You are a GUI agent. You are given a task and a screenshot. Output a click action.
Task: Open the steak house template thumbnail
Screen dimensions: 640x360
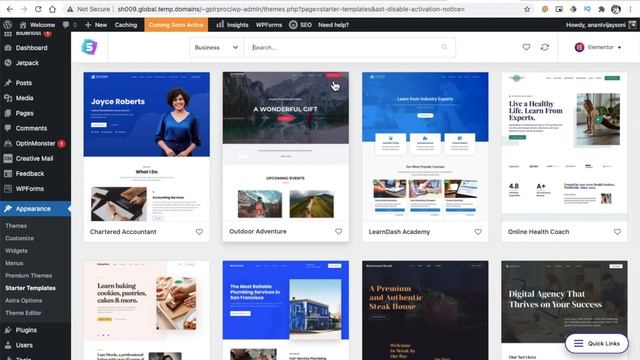point(425,310)
